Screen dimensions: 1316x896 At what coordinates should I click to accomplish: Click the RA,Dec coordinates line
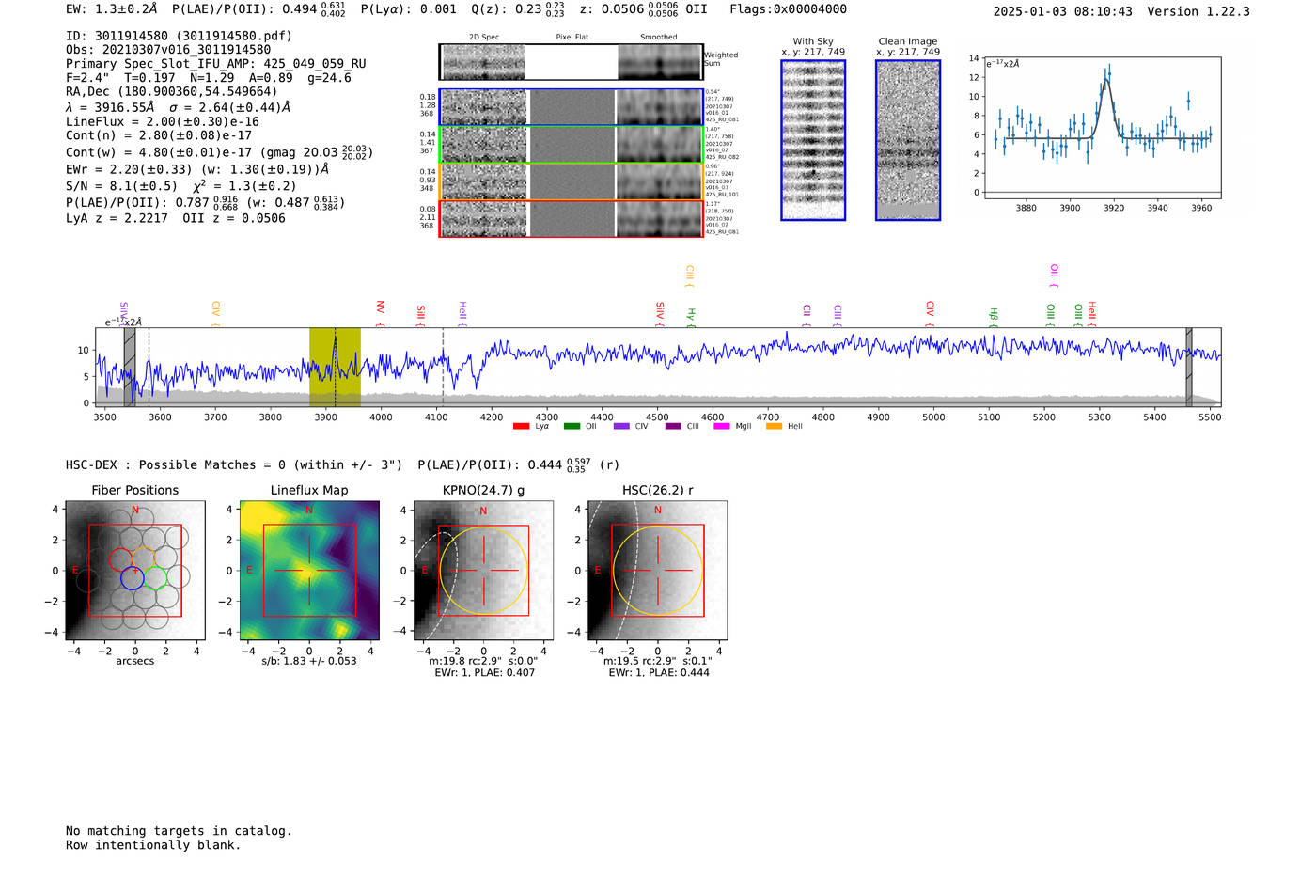[172, 91]
